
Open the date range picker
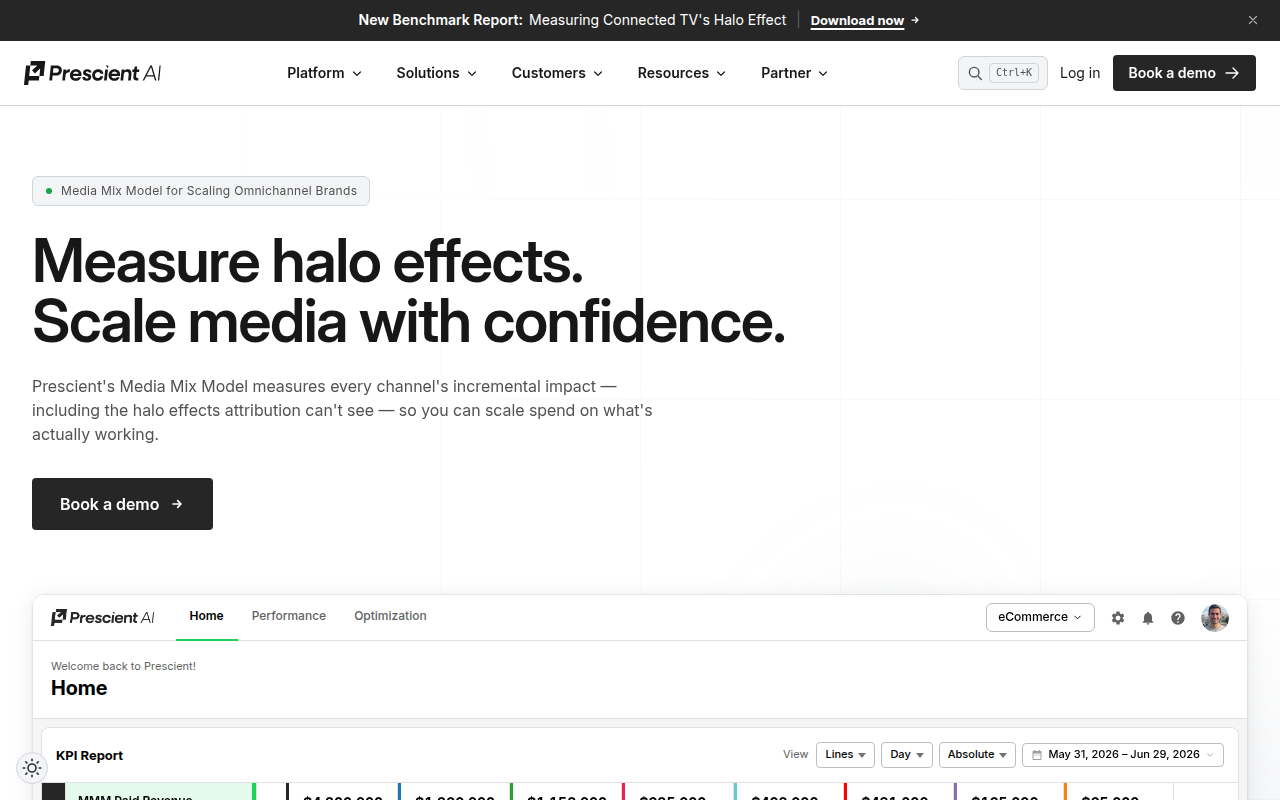click(x=1123, y=755)
